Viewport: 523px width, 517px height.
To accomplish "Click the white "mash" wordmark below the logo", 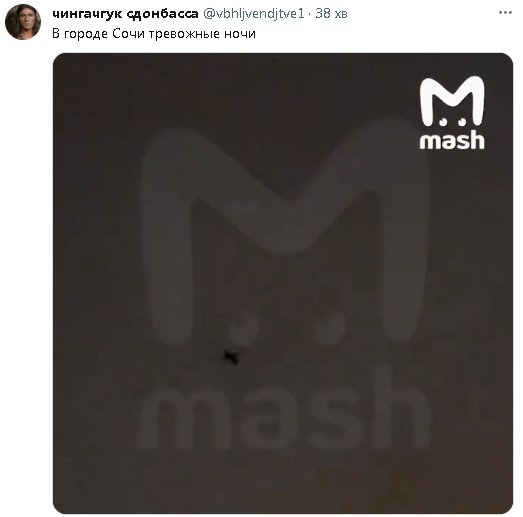I will (452, 139).
